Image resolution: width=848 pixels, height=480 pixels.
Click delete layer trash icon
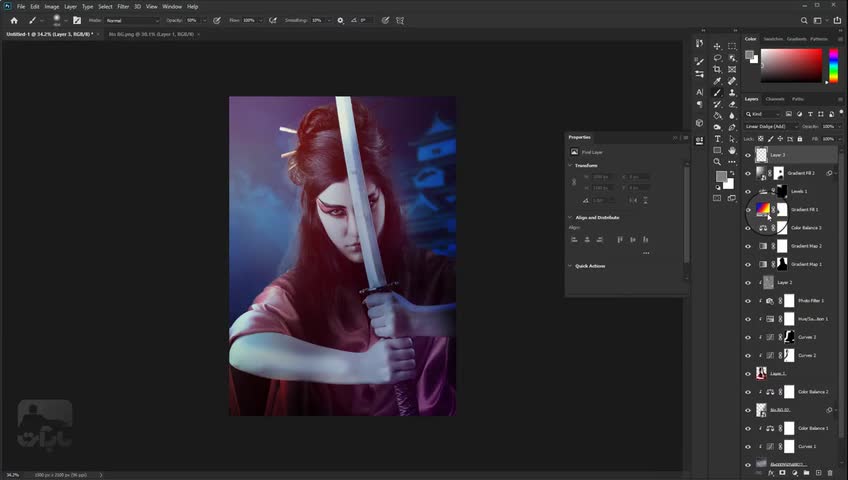click(x=831, y=472)
